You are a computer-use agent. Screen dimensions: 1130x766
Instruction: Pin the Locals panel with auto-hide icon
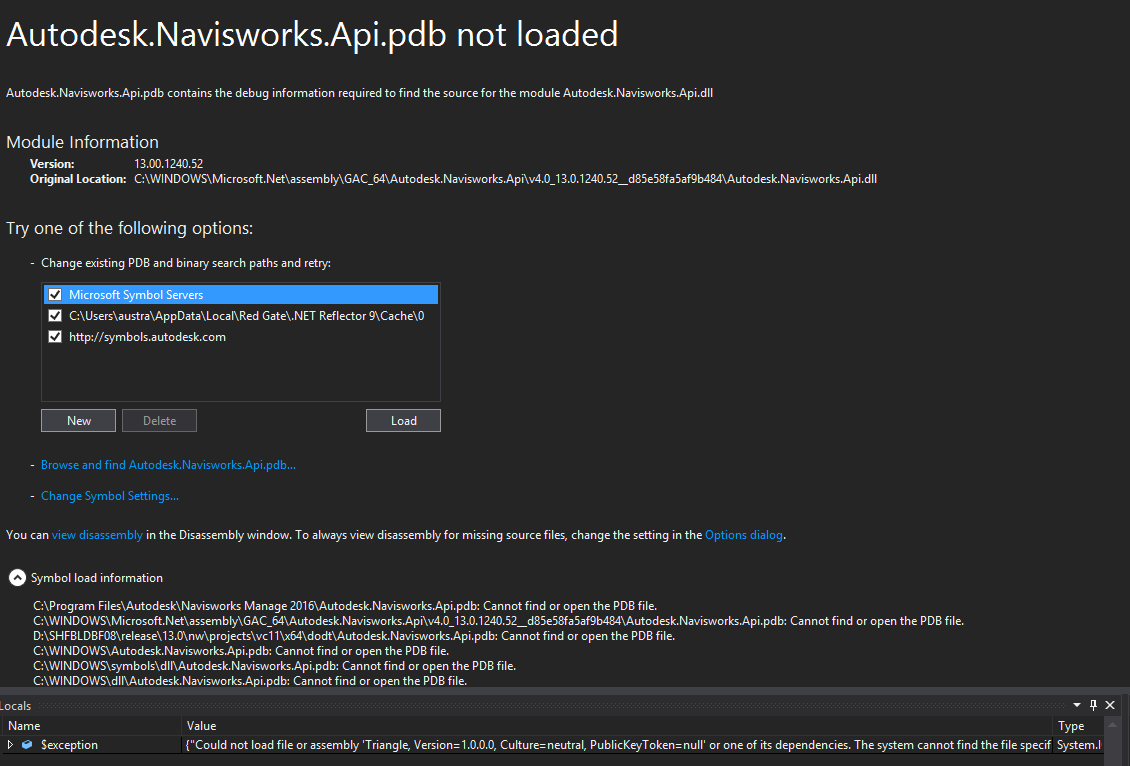click(1093, 705)
